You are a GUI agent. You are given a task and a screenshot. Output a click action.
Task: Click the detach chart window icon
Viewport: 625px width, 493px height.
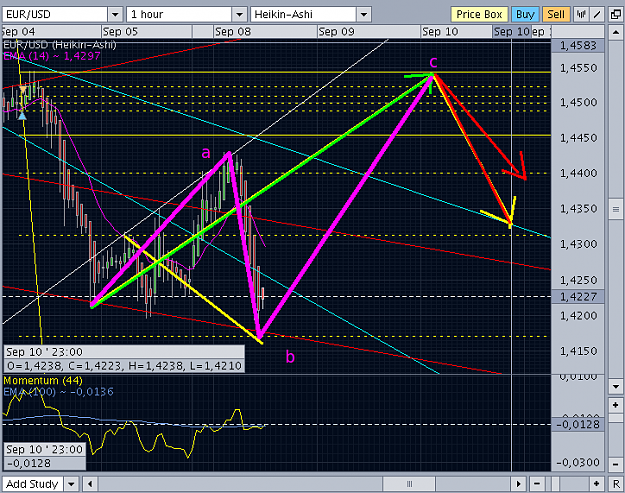click(615, 14)
